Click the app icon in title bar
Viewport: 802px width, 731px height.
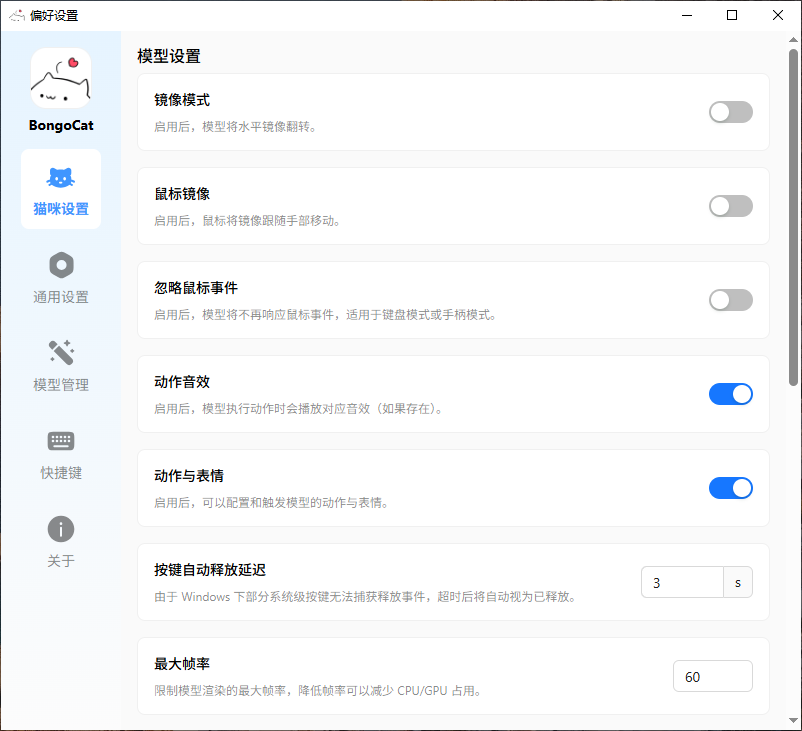[17, 15]
